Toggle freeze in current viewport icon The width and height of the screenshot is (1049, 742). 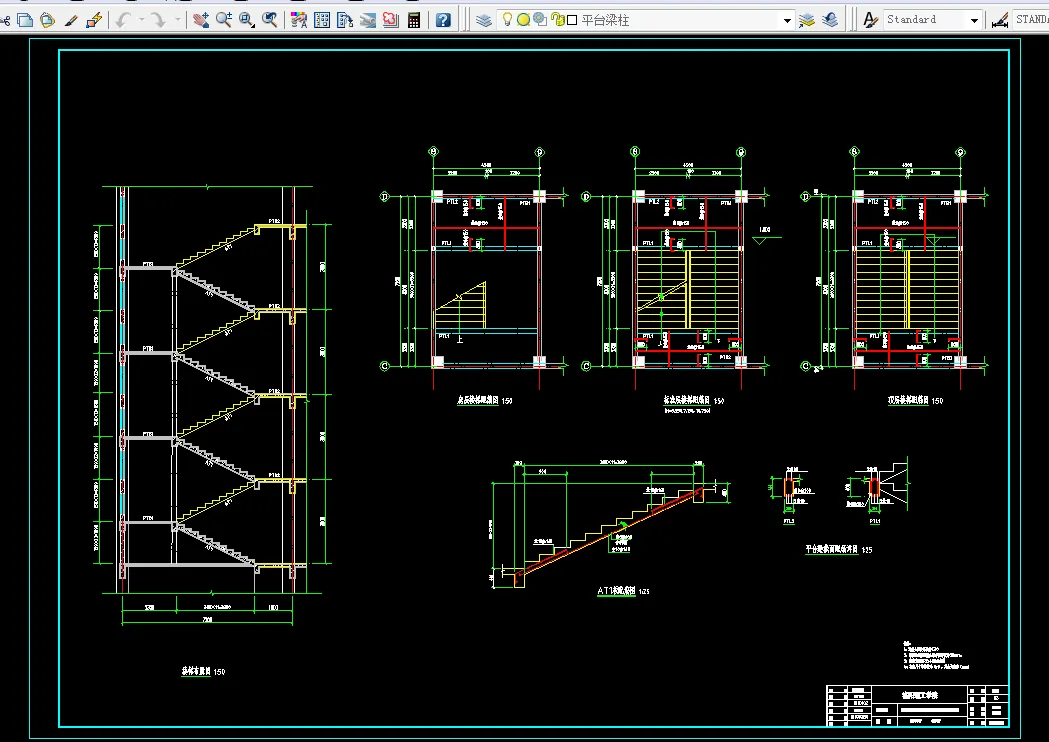[x=540, y=19]
